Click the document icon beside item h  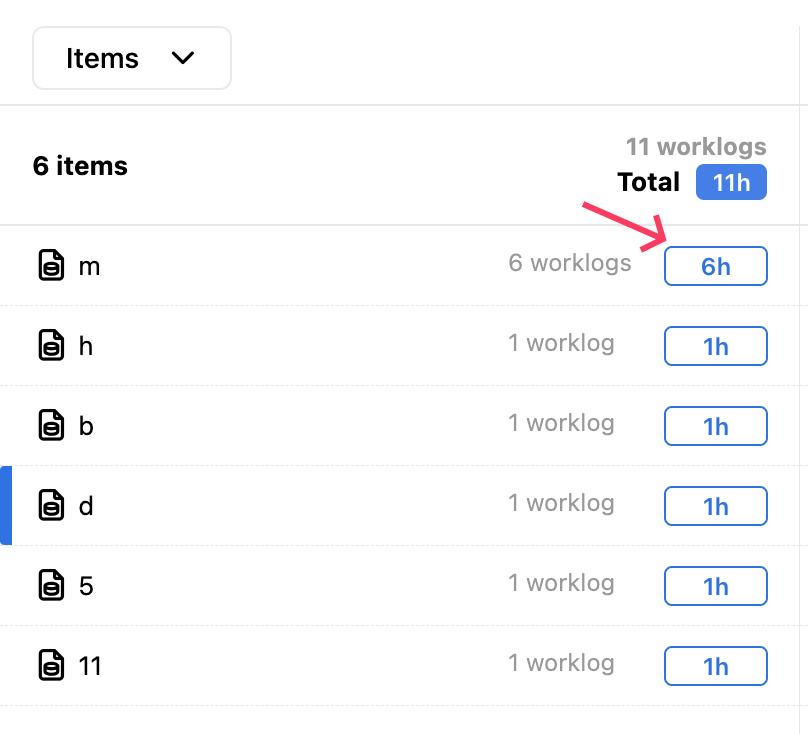tap(51, 346)
